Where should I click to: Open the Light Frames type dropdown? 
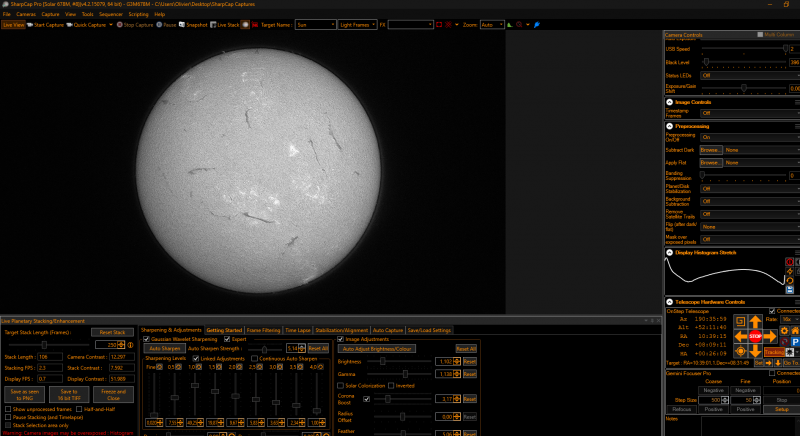[x=357, y=24]
